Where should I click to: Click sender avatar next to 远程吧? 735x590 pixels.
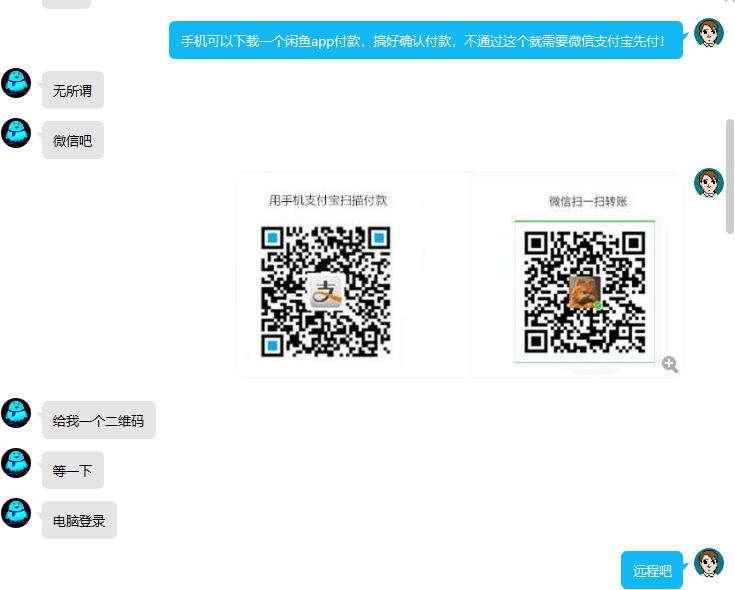click(709, 563)
